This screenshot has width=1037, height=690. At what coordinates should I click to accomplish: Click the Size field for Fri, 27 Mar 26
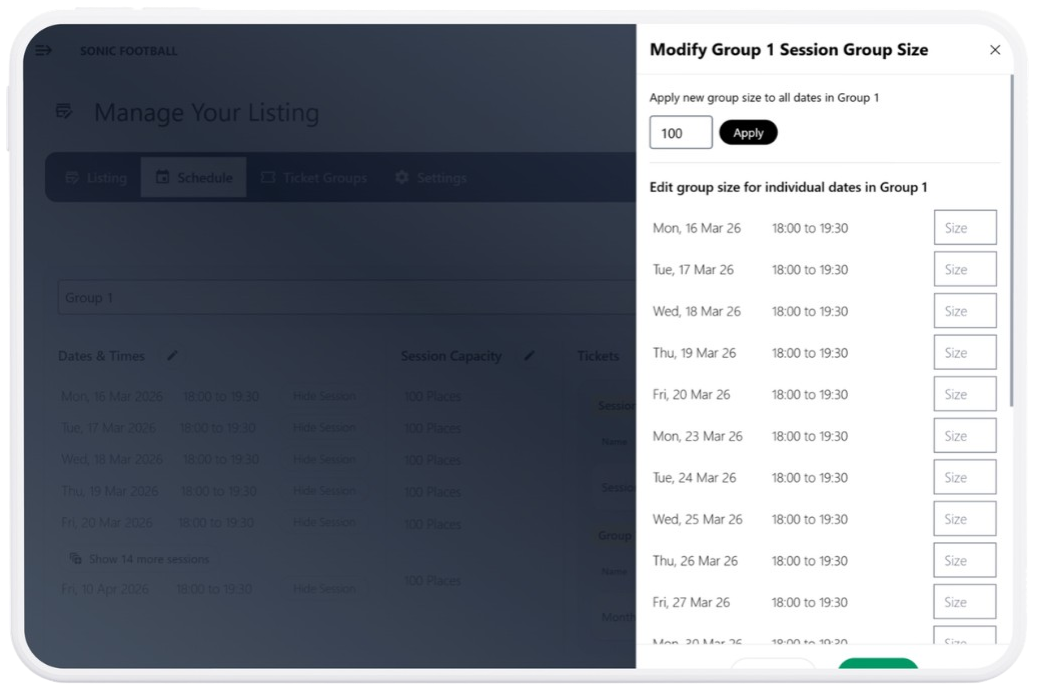[965, 602]
